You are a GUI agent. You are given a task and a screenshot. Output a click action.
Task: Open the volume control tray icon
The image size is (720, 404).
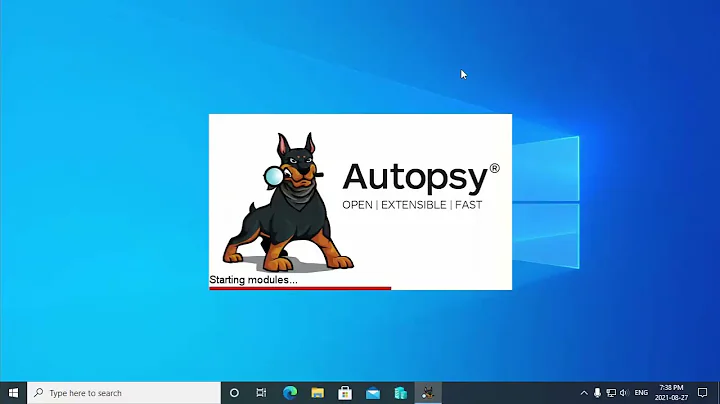click(x=624, y=393)
